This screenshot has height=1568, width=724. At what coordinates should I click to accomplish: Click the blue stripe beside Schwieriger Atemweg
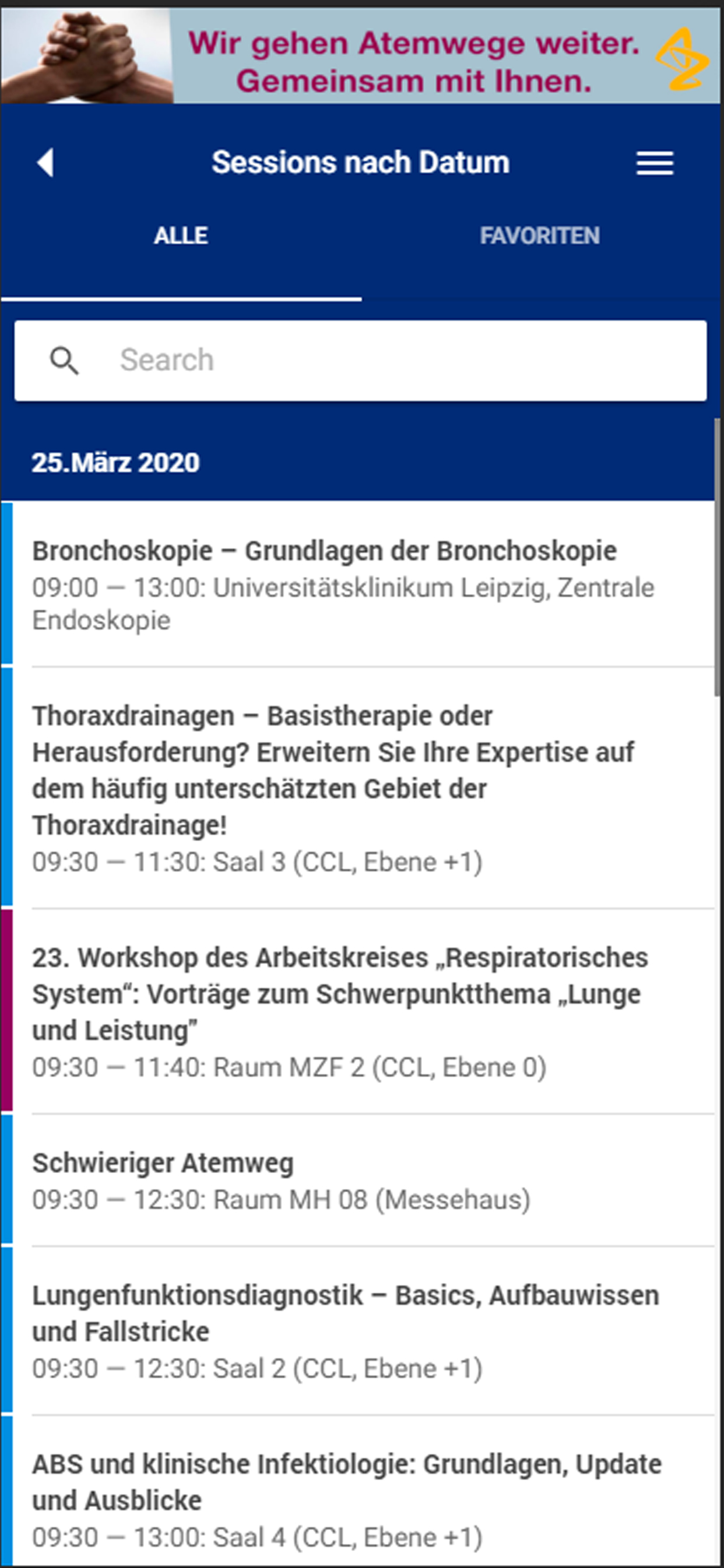pyautogui.click(x=6, y=1179)
